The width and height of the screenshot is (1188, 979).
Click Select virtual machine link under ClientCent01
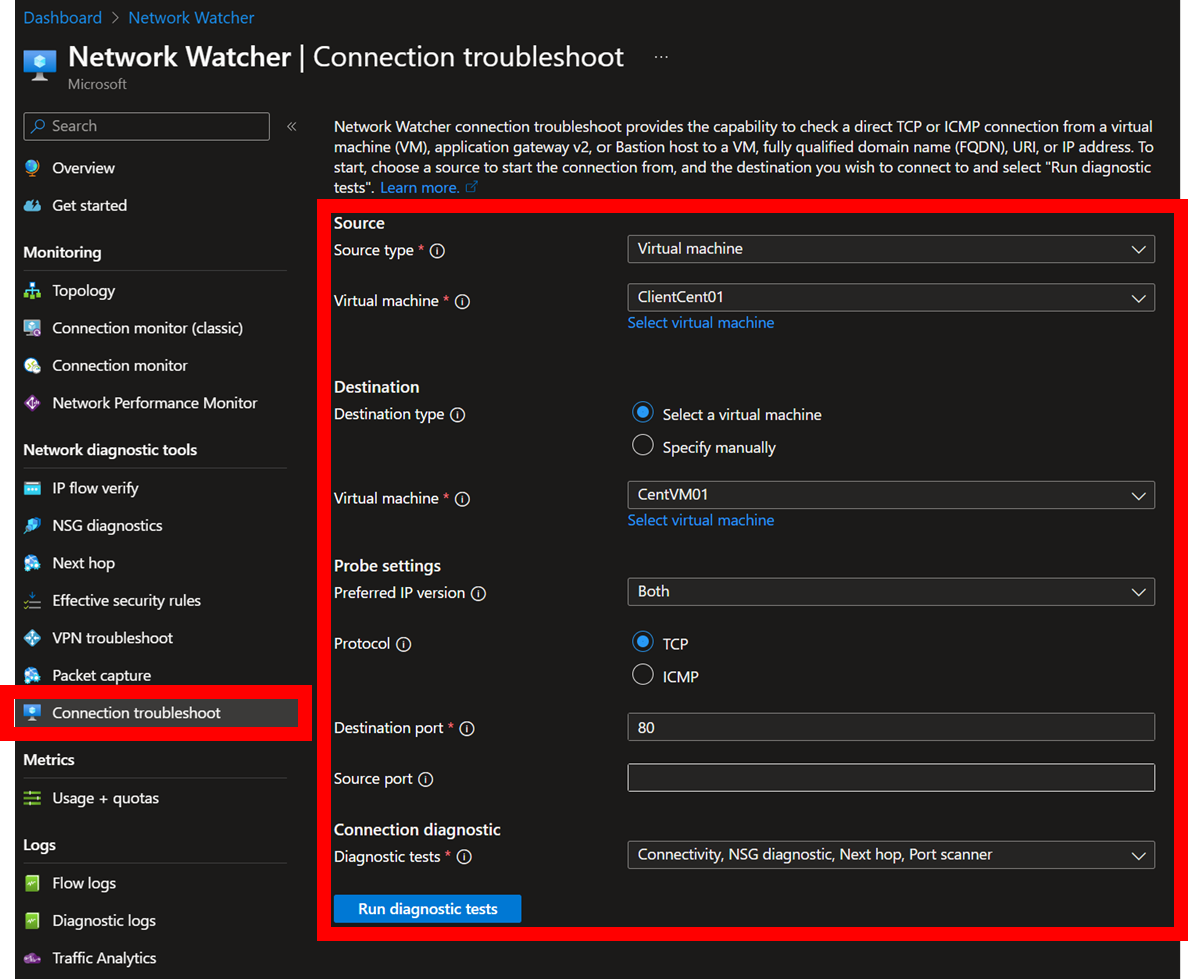point(701,324)
